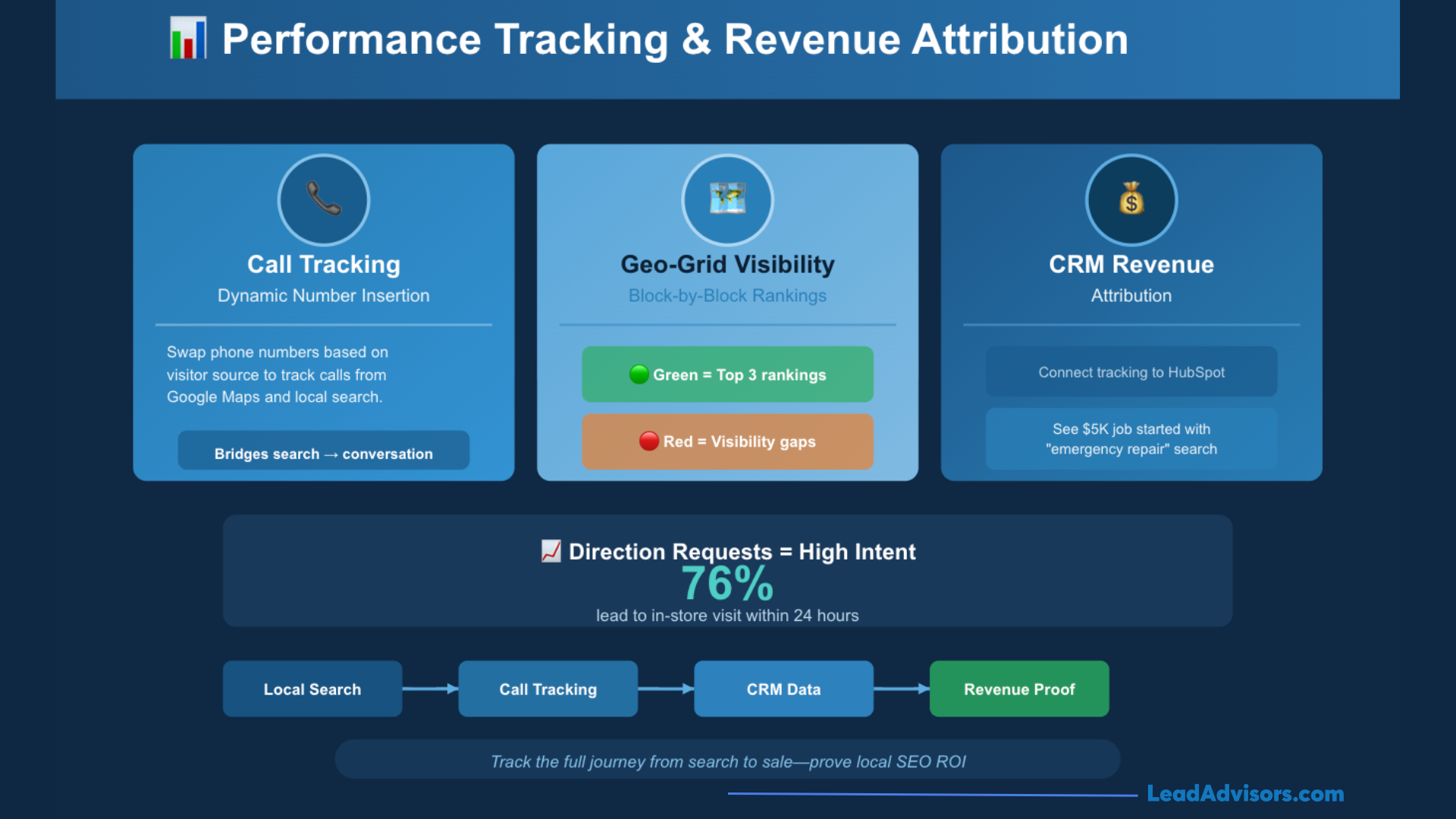Open the CRM Data step
The image size is (1456, 819).
[783, 689]
